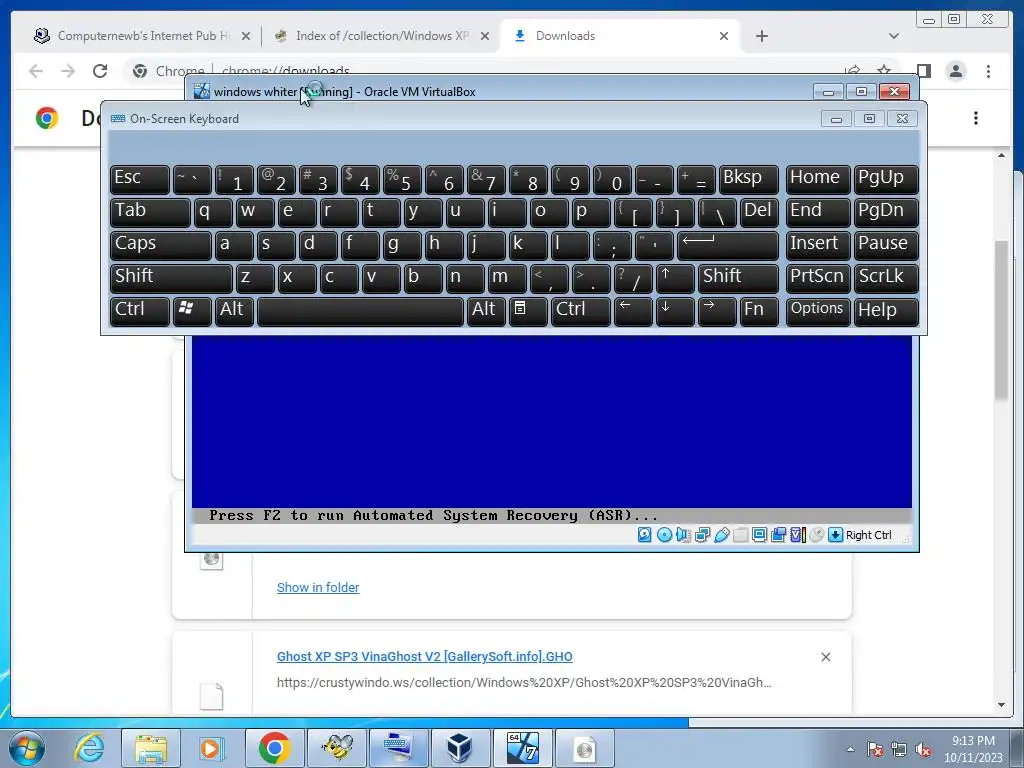Click the recording icon in VirtualBox status bar
This screenshot has width=1024, height=768.
click(778, 535)
